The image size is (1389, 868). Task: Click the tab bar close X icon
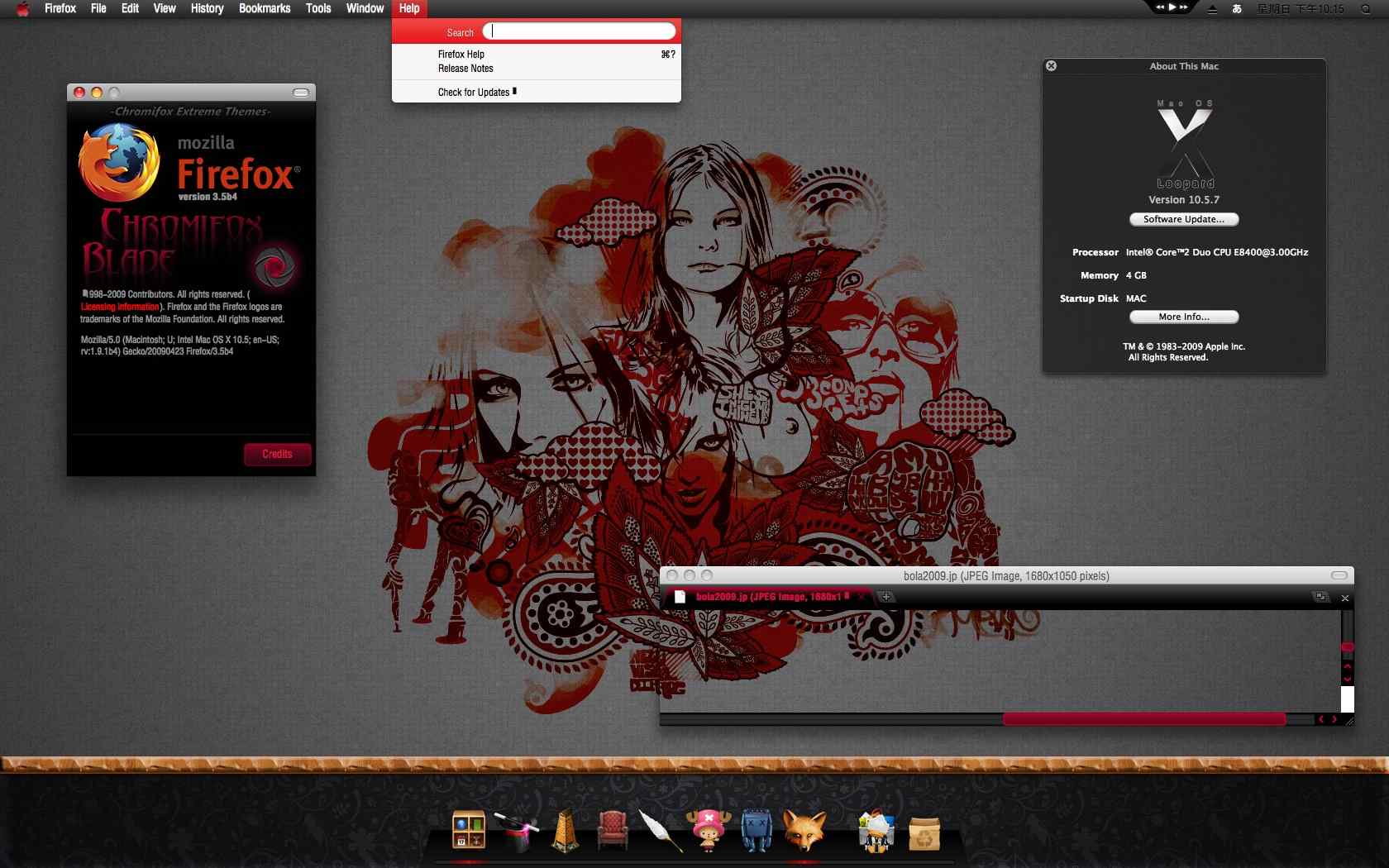(1345, 598)
